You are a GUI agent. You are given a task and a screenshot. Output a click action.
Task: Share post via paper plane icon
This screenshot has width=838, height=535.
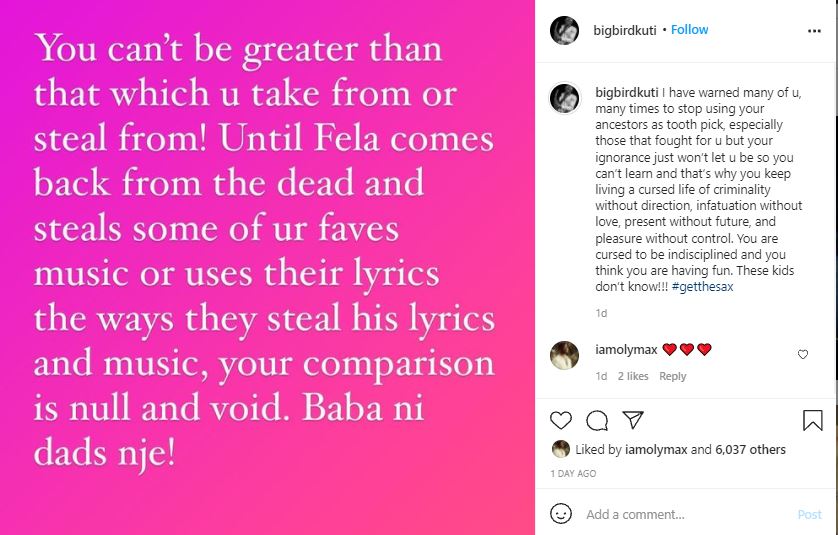coord(632,420)
